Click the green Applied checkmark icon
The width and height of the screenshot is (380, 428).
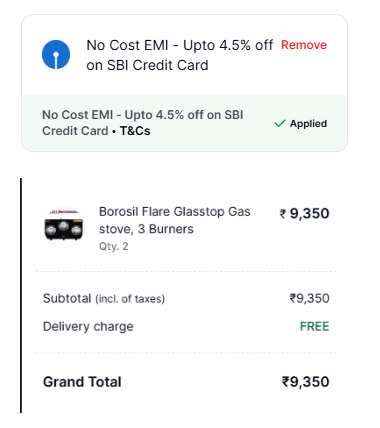[280, 124]
